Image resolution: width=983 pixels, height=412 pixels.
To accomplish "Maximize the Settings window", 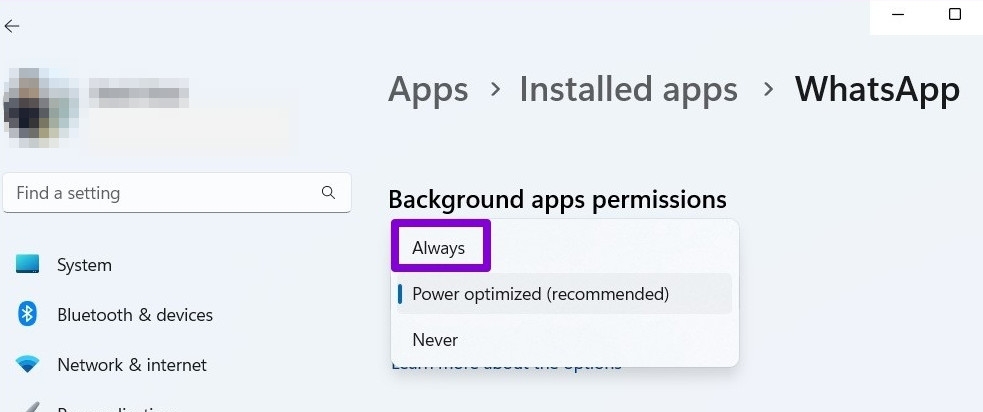I will click(x=955, y=15).
